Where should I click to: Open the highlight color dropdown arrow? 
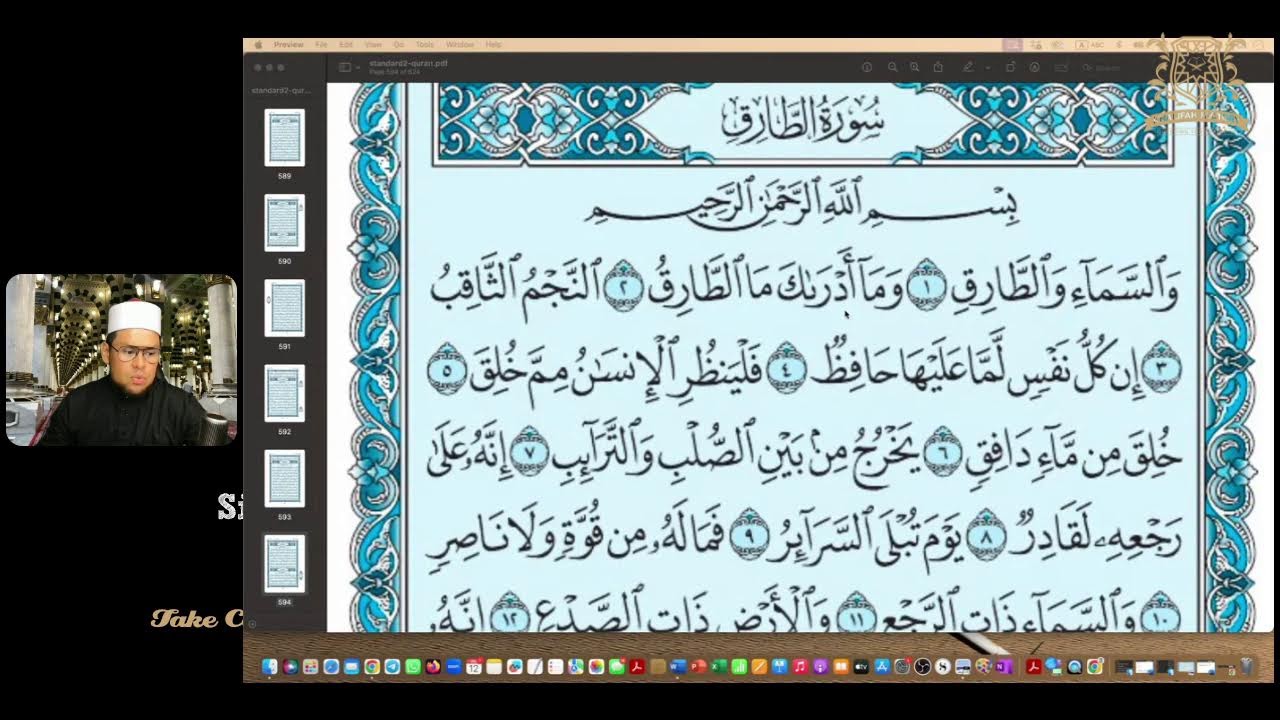tap(988, 67)
